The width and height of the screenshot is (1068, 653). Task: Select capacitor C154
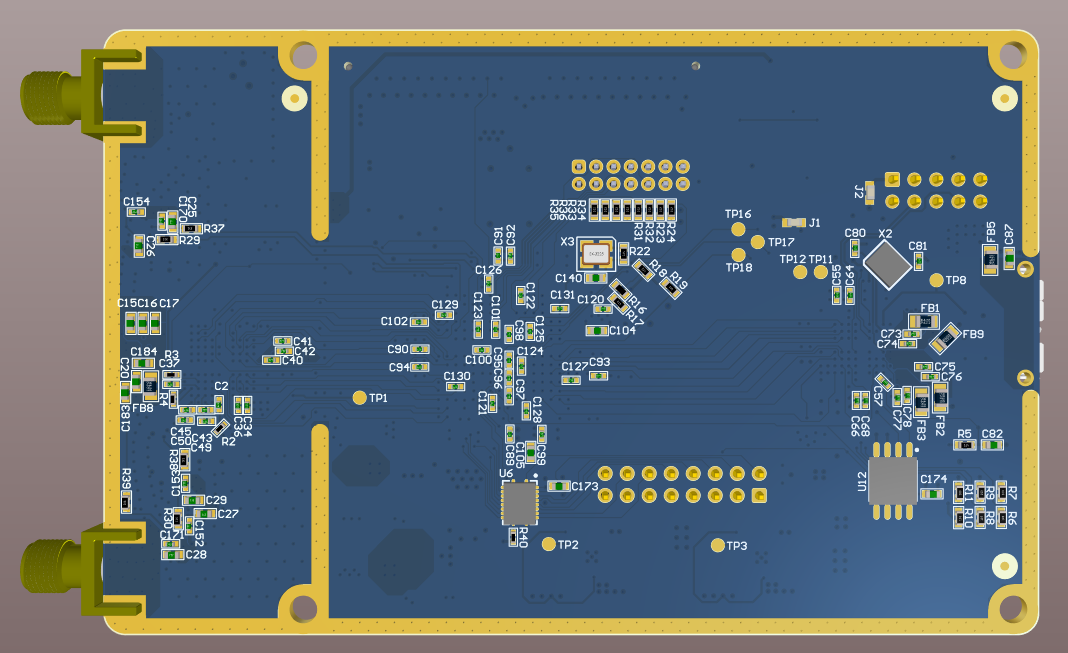(x=137, y=213)
